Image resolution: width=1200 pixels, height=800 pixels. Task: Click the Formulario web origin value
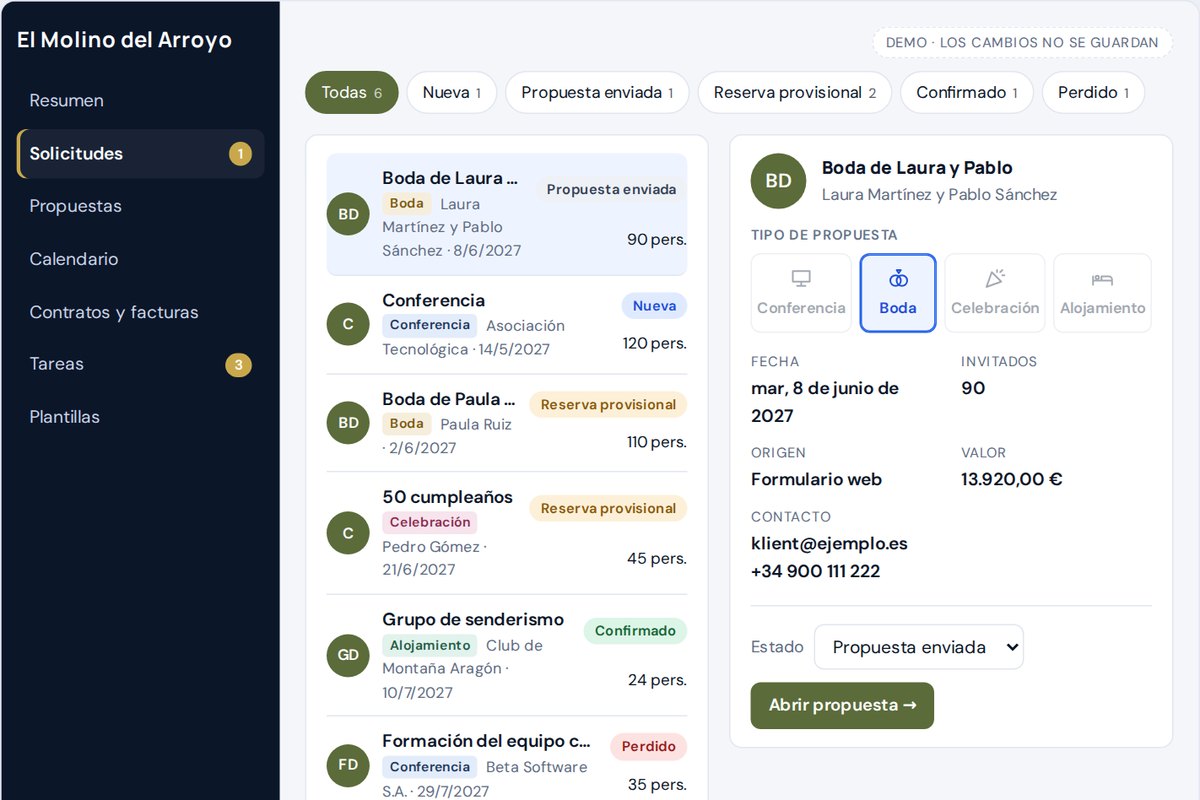(x=816, y=479)
